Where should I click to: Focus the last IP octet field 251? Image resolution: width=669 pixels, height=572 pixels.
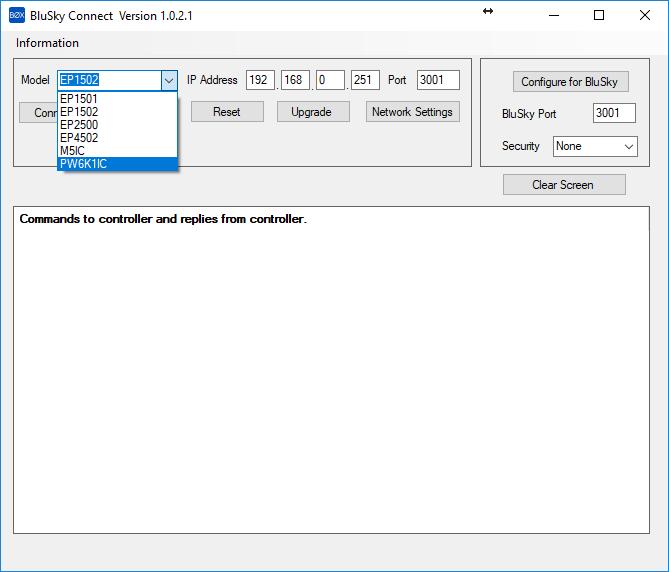click(365, 80)
